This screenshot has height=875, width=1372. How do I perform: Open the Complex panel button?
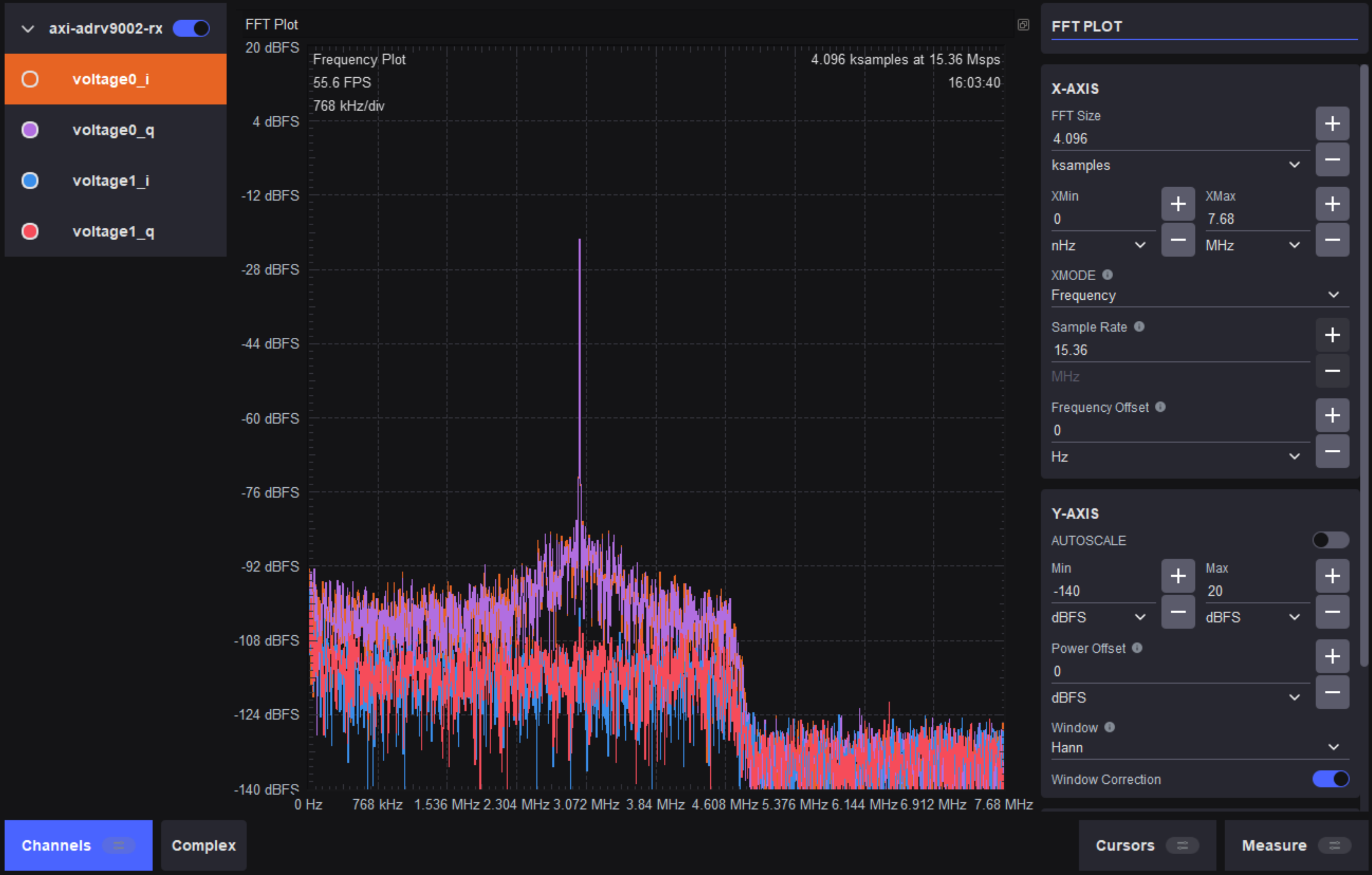pos(203,845)
